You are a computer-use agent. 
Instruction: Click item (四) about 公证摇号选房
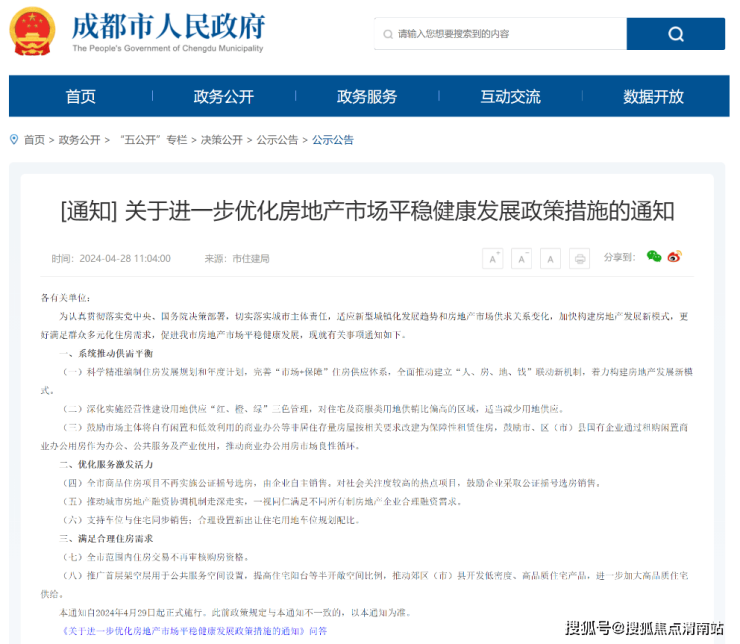331,483
